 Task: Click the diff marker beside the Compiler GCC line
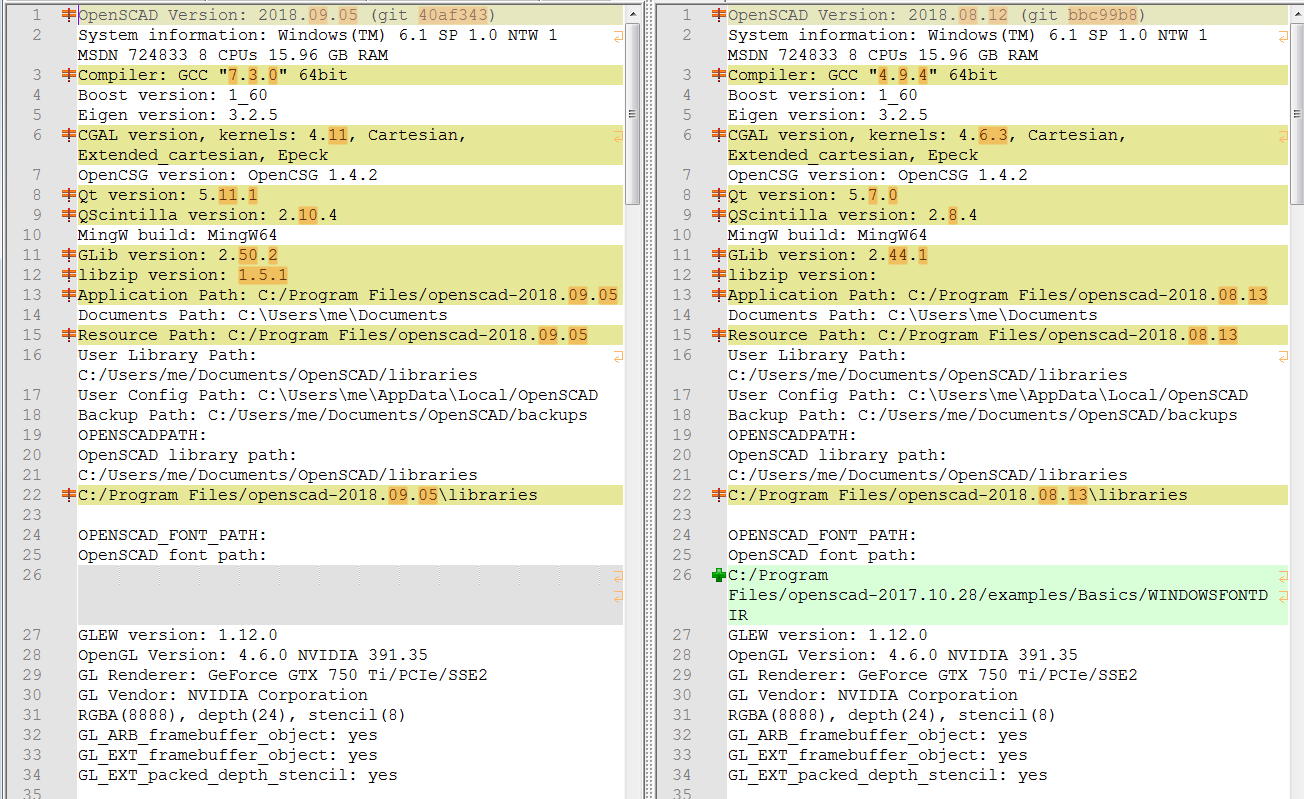(70, 74)
